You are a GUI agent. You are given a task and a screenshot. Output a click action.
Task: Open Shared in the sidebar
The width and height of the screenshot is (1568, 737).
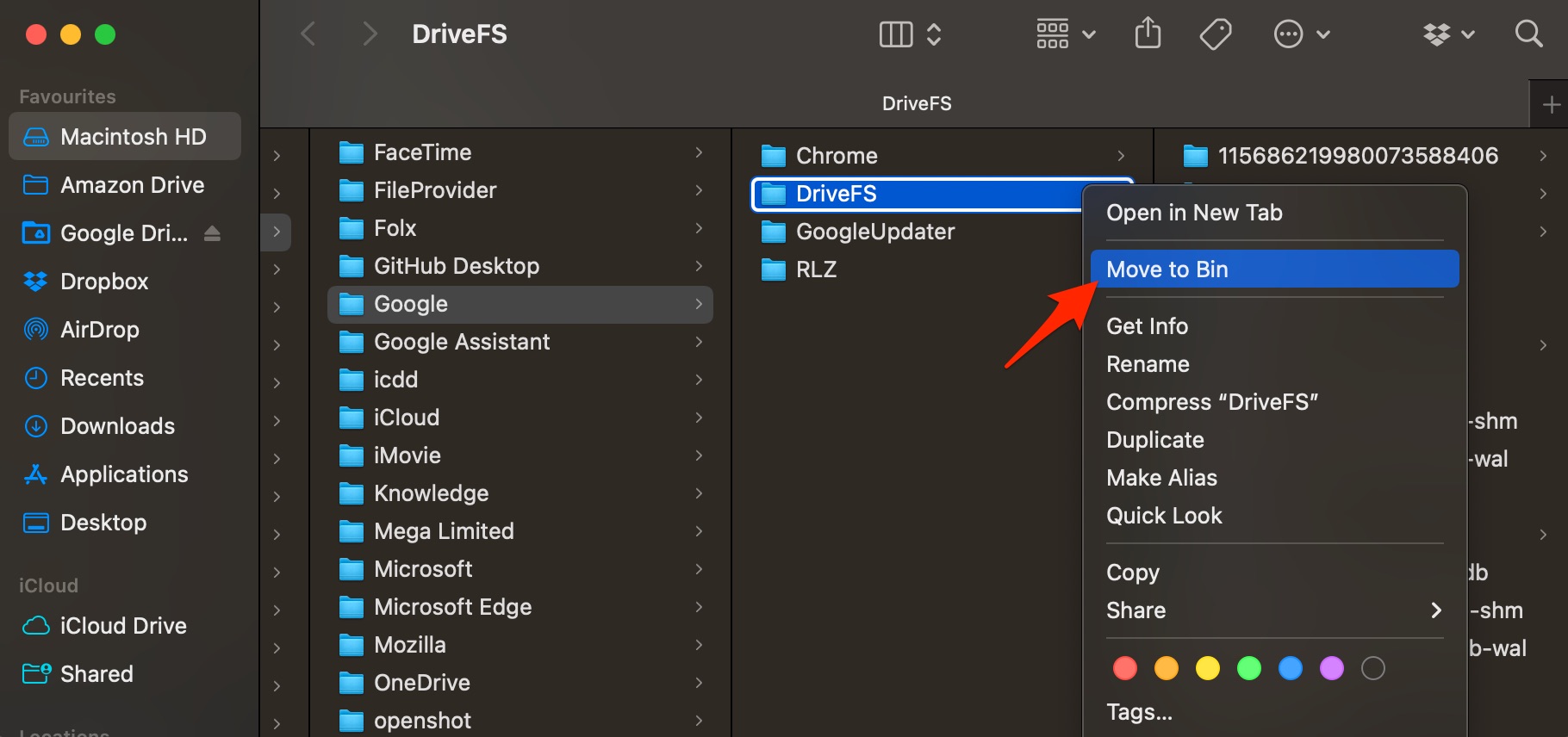pos(125,674)
